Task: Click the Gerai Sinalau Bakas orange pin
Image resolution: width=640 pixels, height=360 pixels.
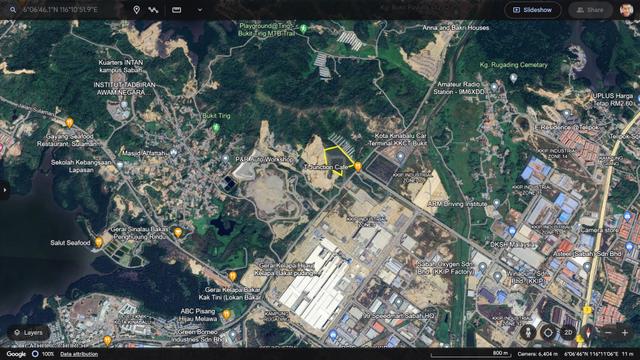Action: tap(178, 232)
